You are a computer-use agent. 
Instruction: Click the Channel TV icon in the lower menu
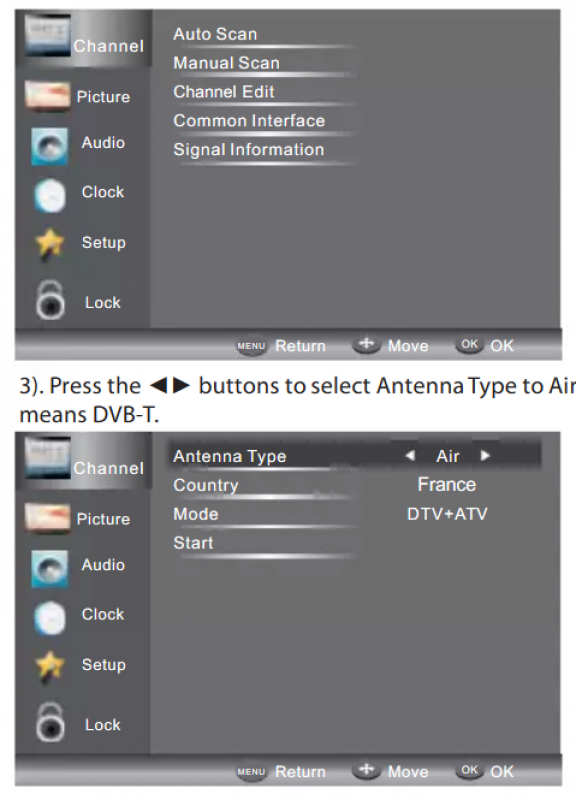(47, 458)
